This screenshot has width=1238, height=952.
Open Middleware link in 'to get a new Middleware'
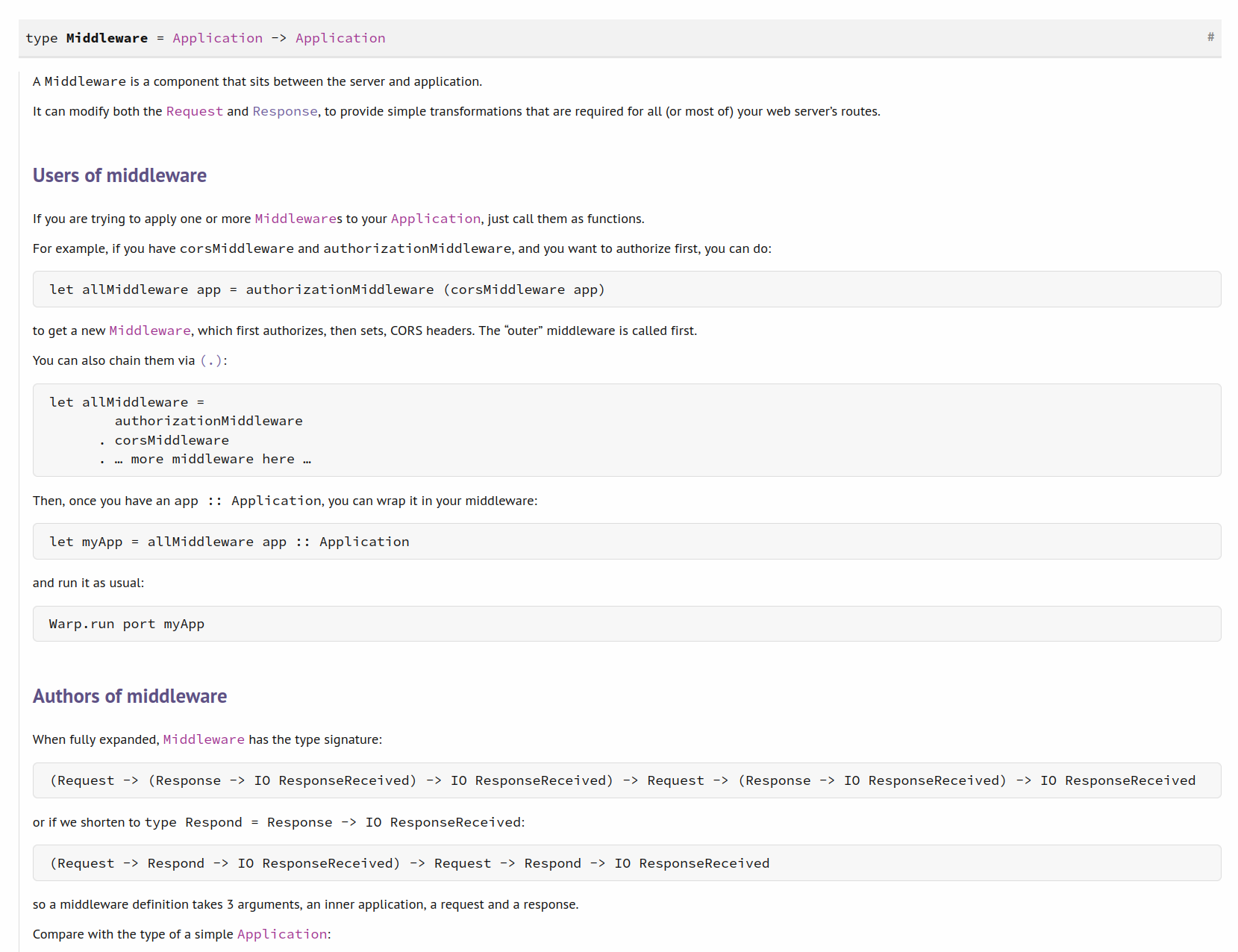pos(150,331)
